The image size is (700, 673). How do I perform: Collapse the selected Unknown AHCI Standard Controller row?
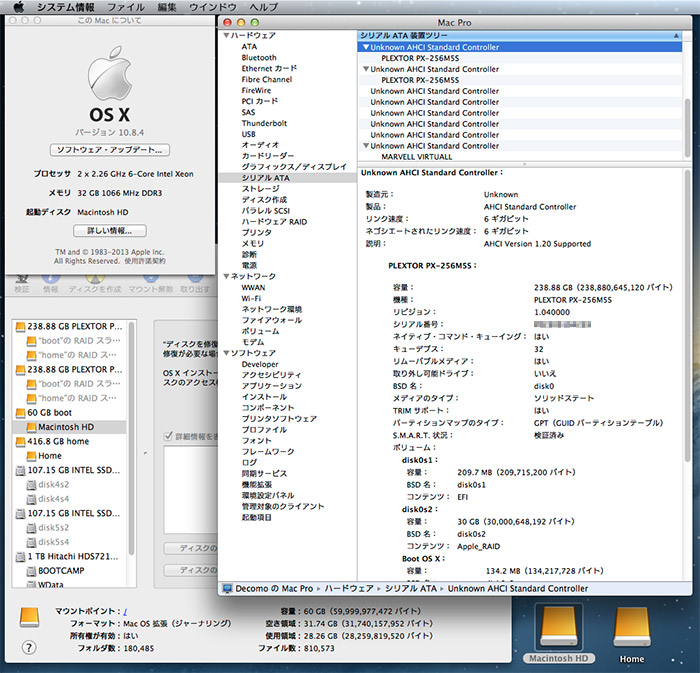(366, 47)
